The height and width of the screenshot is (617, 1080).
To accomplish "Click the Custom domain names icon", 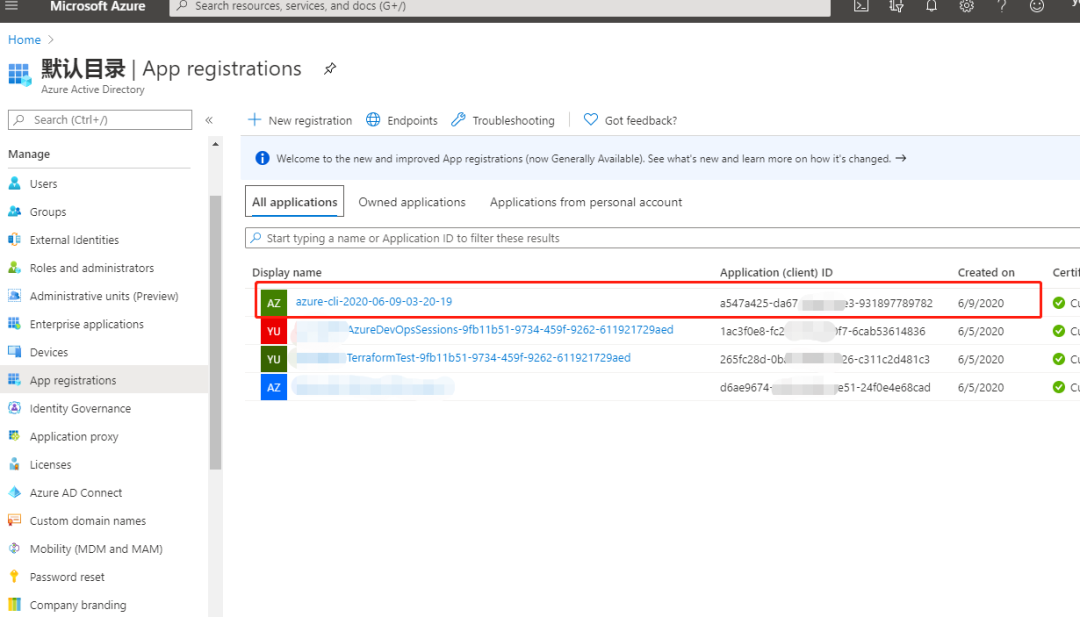I will point(14,521).
